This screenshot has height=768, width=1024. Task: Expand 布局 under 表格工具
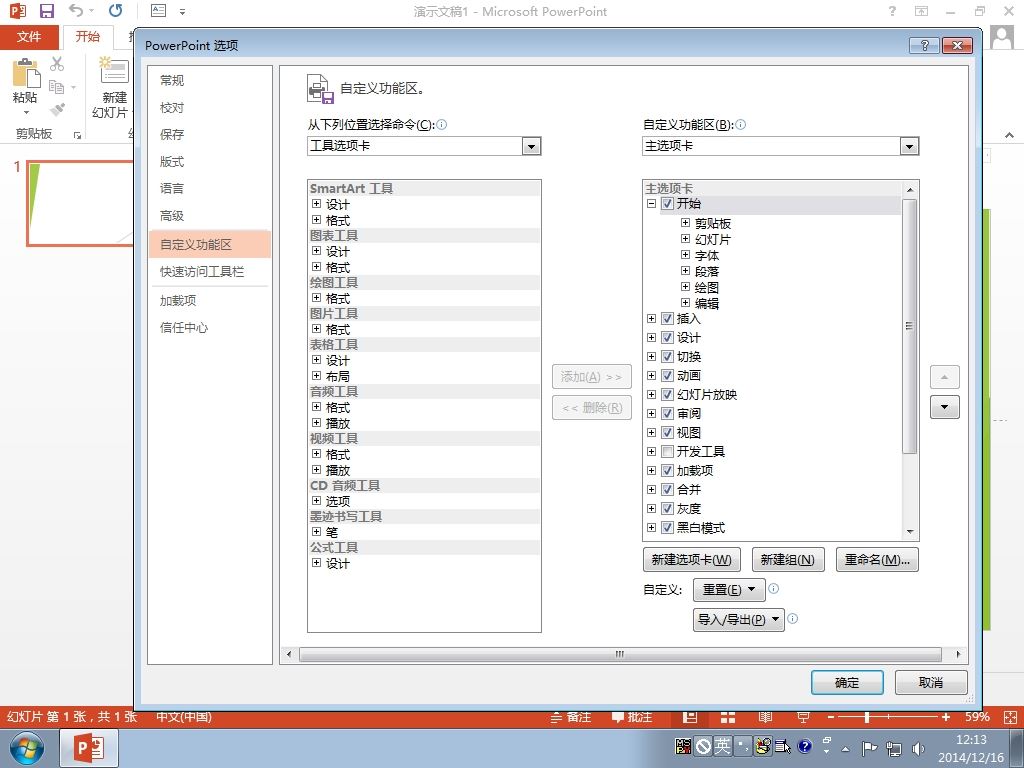[316, 376]
